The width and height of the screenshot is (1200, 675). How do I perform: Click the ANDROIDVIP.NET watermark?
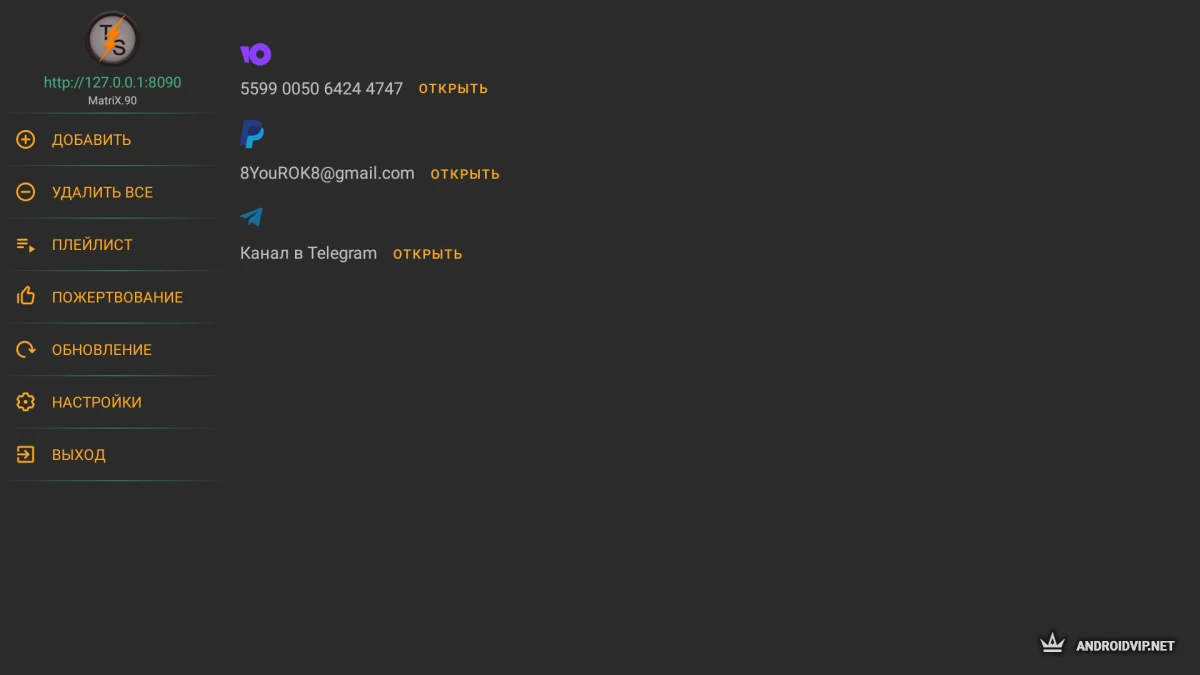[1108, 645]
